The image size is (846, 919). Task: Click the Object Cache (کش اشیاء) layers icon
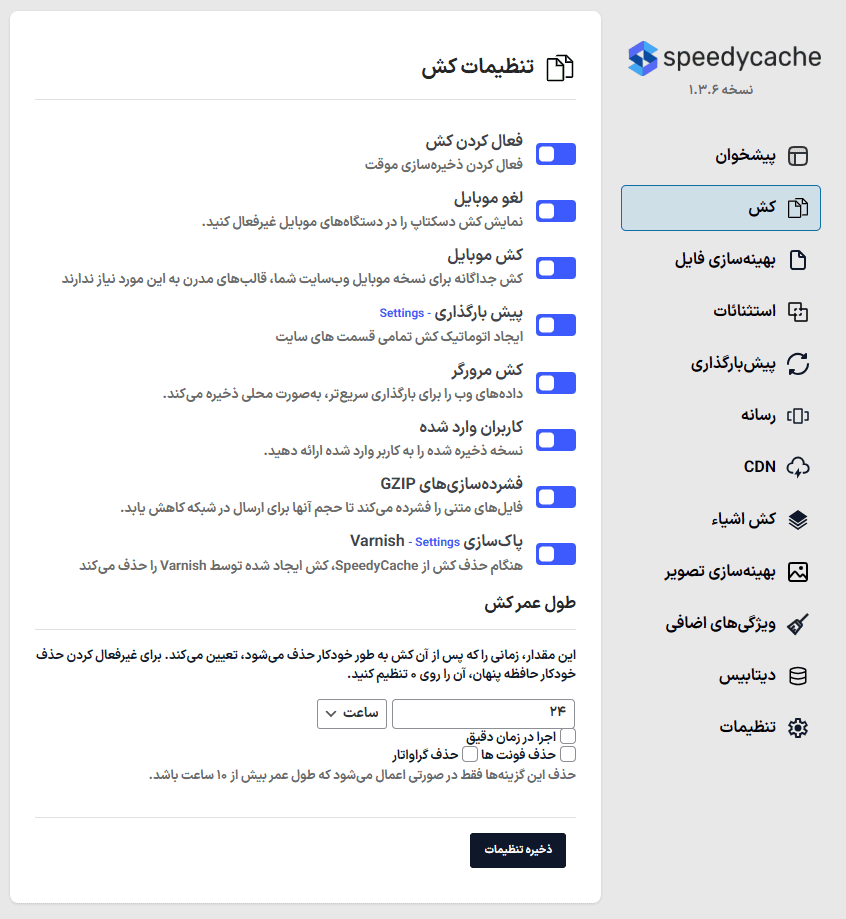coord(798,520)
